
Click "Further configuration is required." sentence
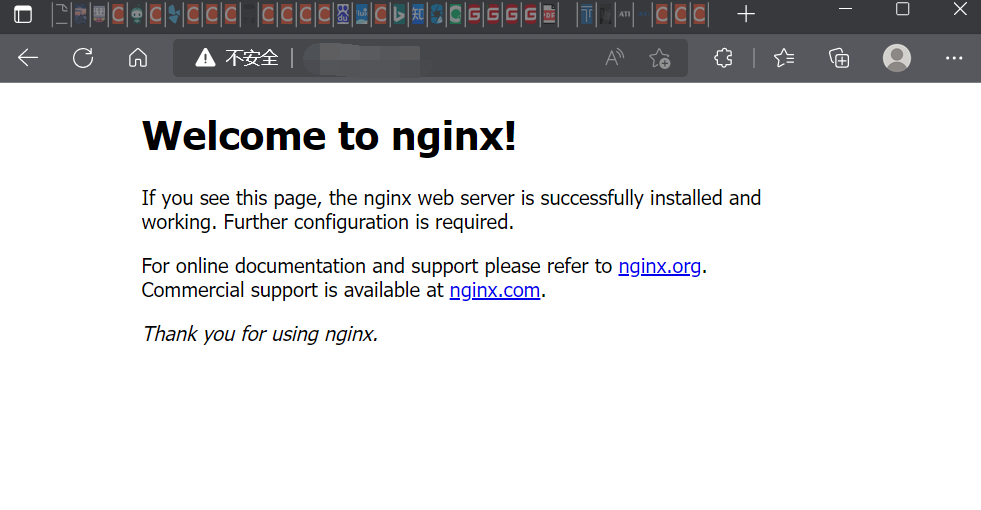369,222
